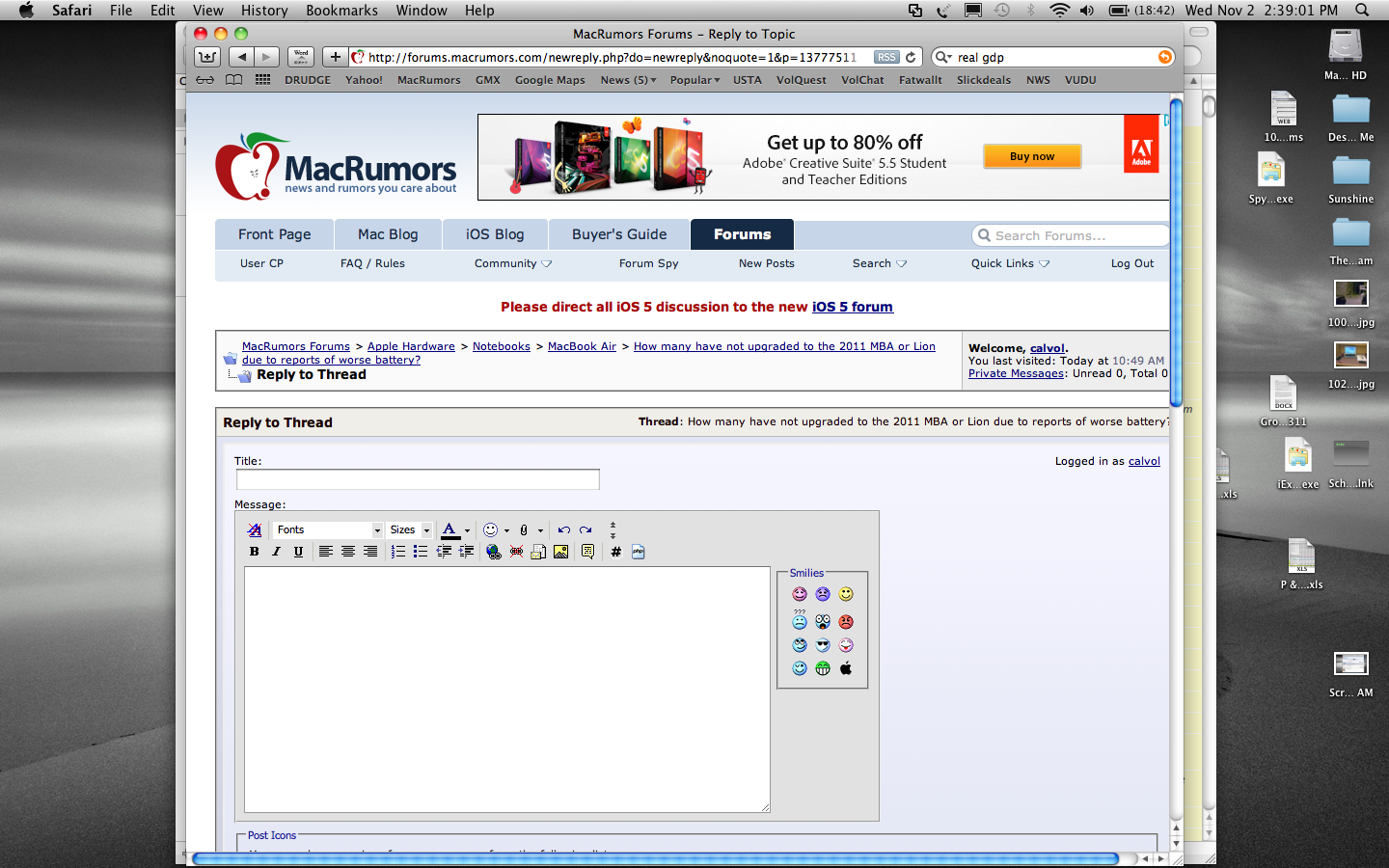This screenshot has width=1389, height=868.
Task: Insert an ordered numbered list
Action: (398, 552)
